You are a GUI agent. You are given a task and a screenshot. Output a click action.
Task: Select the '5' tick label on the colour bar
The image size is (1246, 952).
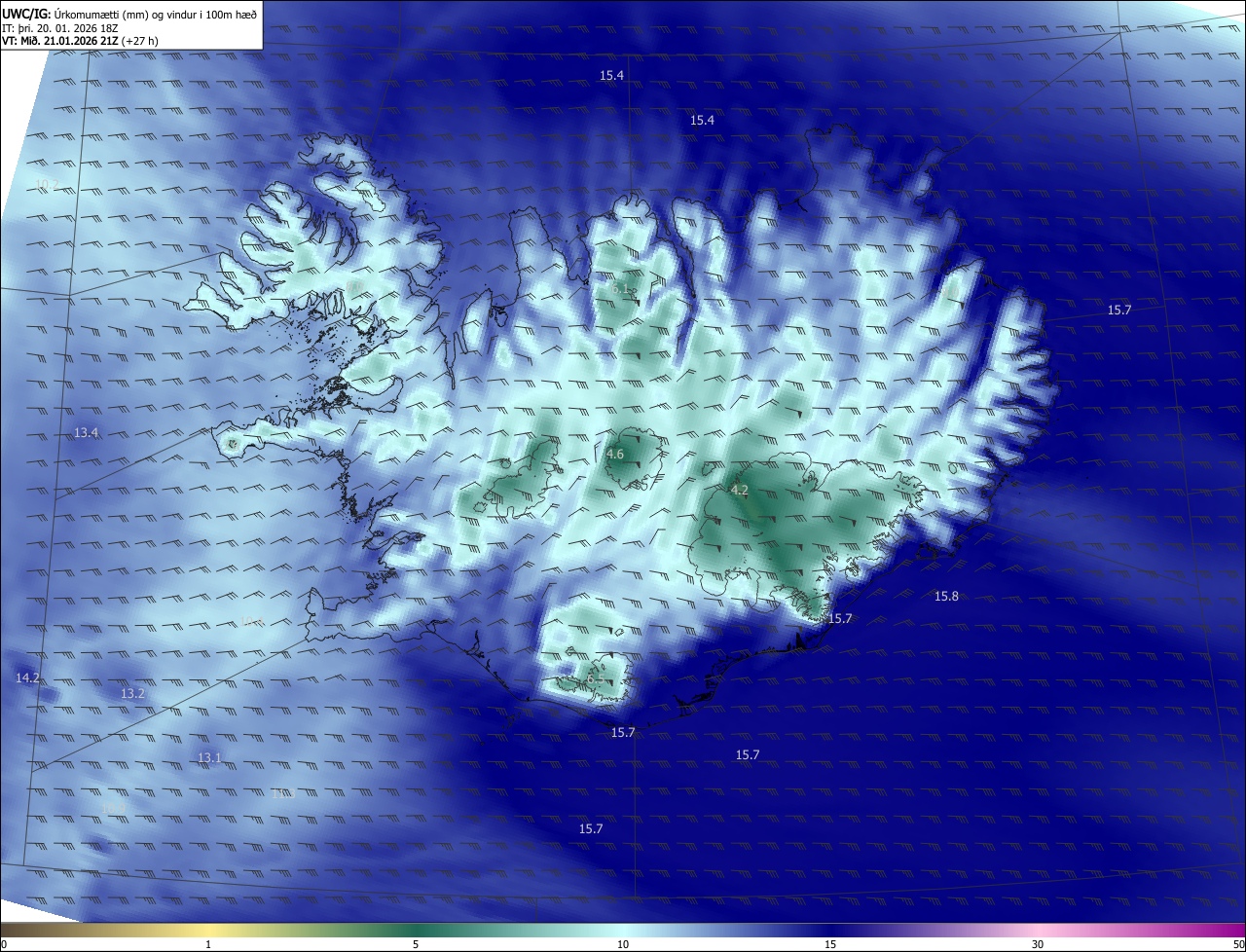click(x=416, y=944)
